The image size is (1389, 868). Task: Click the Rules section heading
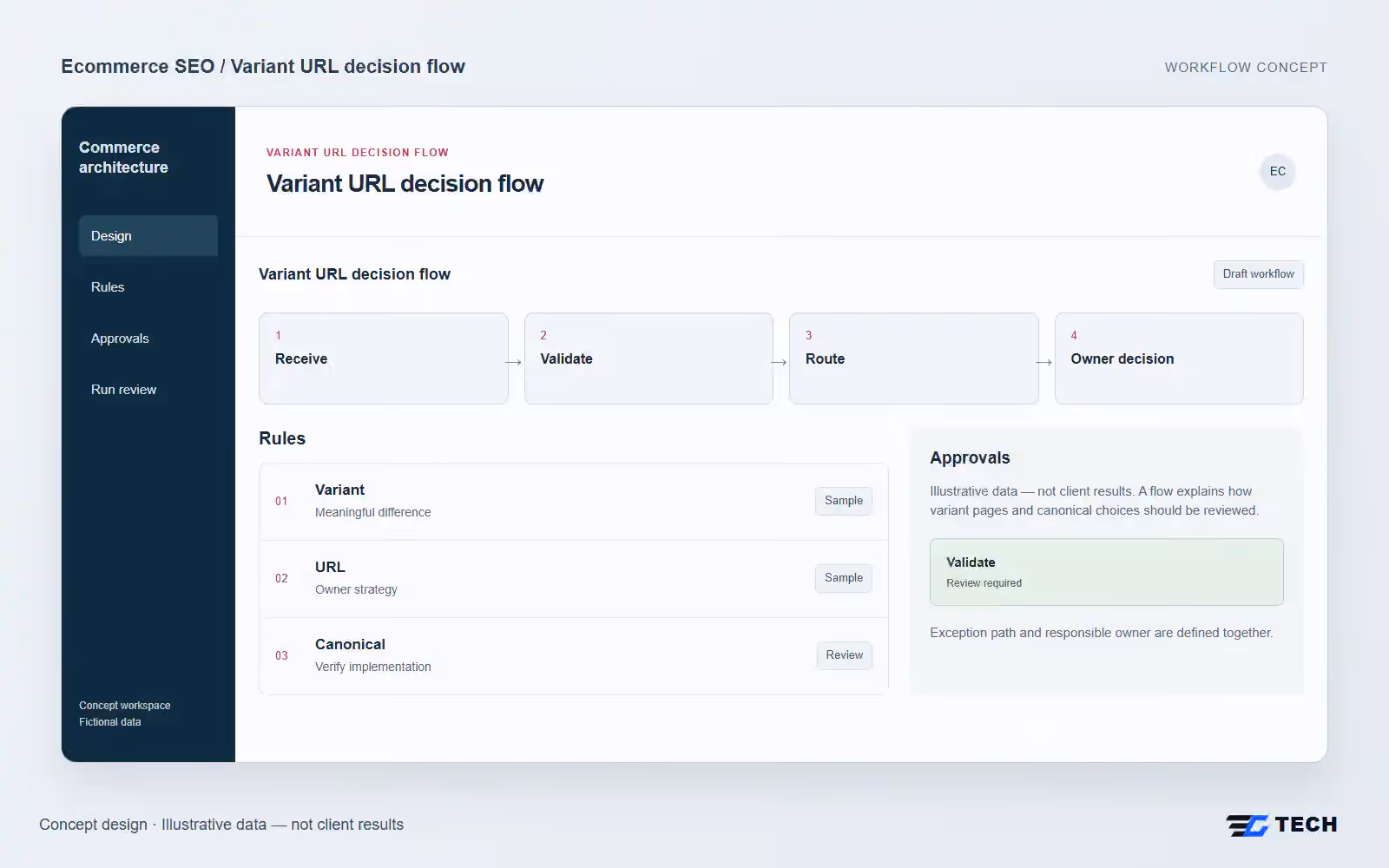tap(282, 438)
